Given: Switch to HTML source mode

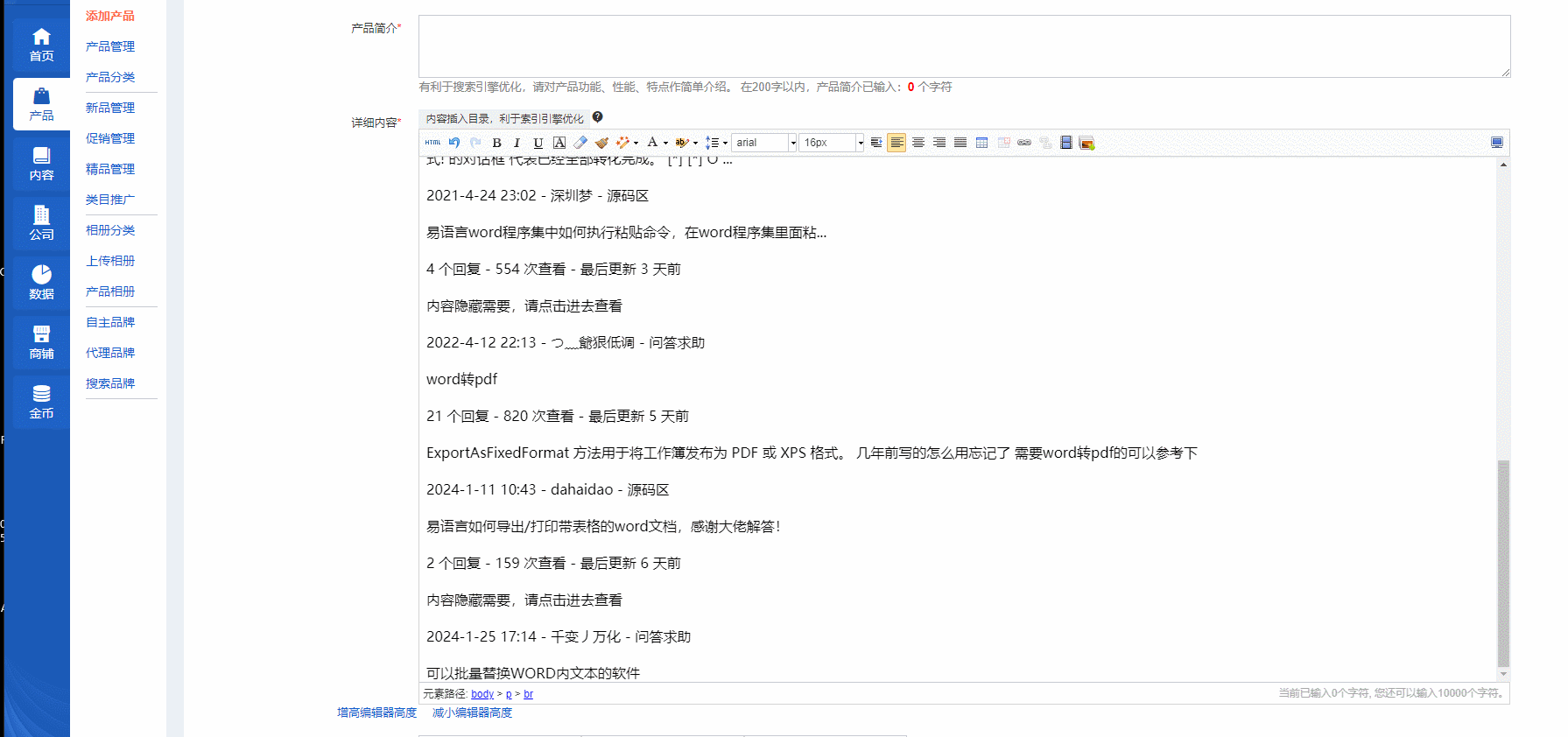Looking at the screenshot, I should pyautogui.click(x=432, y=143).
